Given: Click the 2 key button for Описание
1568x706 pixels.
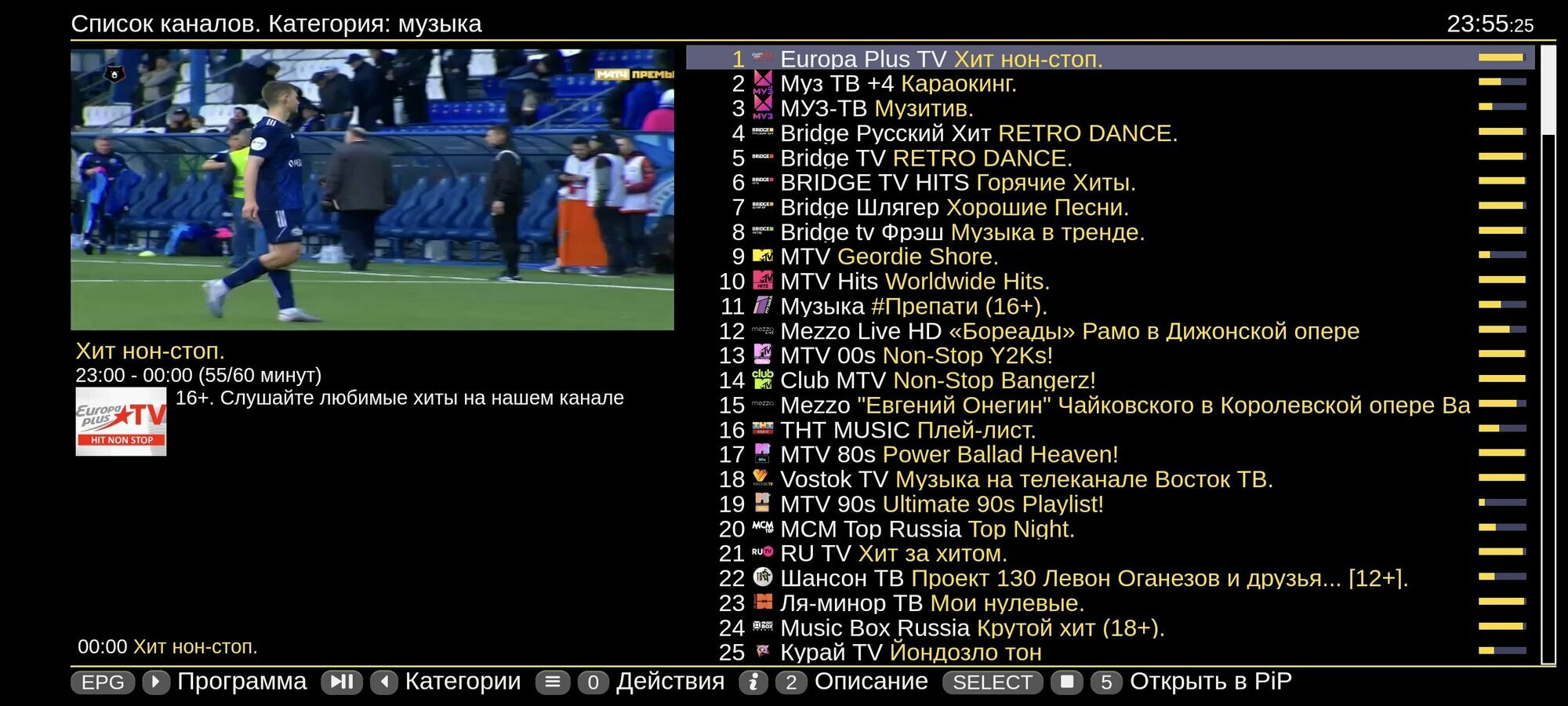Looking at the screenshot, I should coord(791,682).
